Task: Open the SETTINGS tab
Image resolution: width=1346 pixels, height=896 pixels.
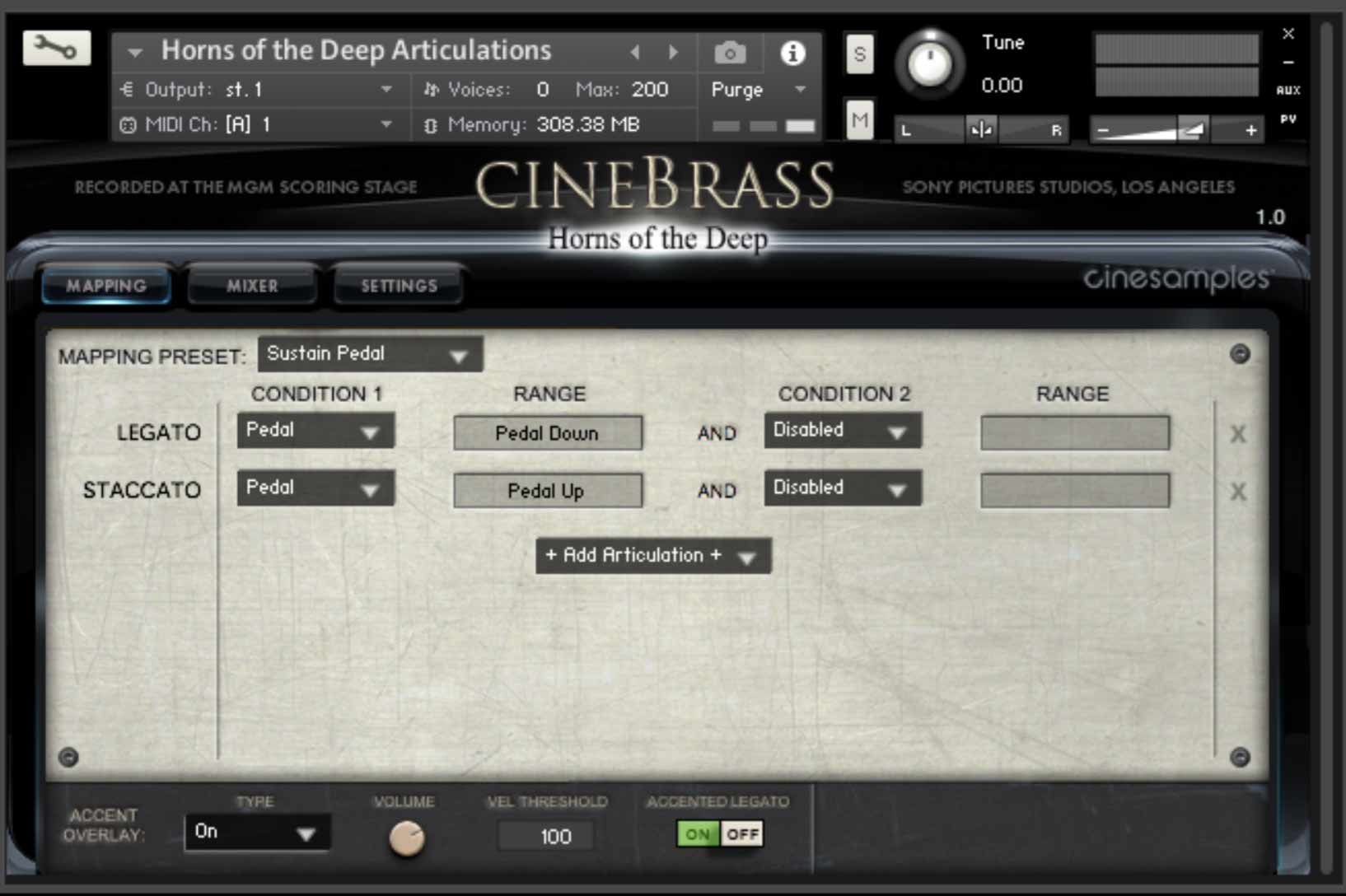Action: pyautogui.click(x=398, y=285)
